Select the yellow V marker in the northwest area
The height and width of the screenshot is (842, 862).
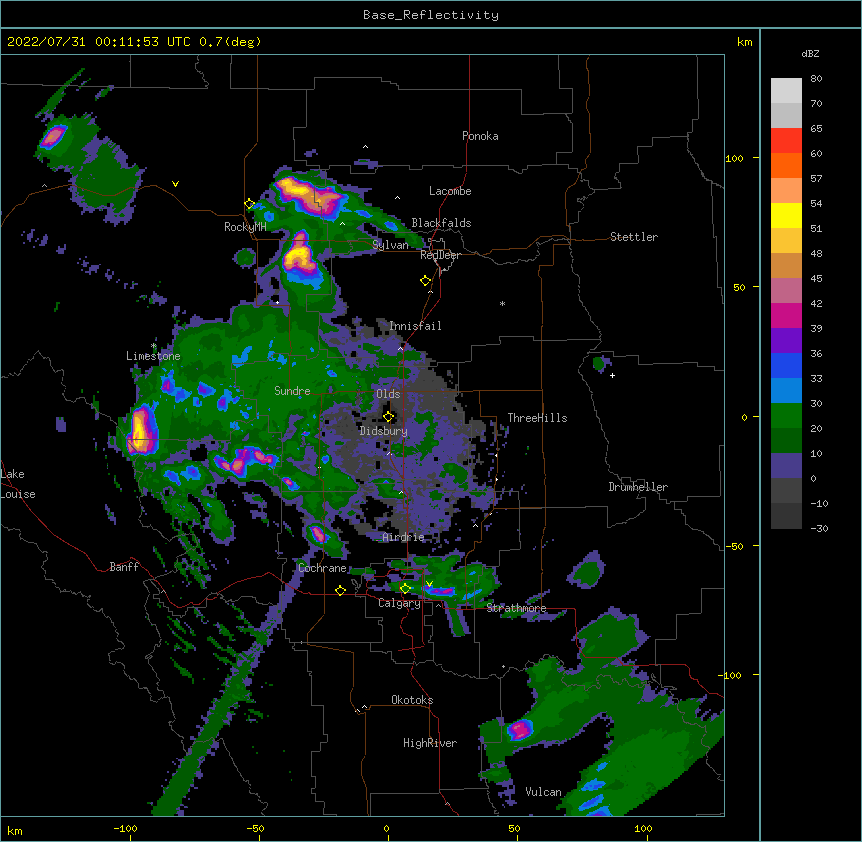pyautogui.click(x=175, y=184)
